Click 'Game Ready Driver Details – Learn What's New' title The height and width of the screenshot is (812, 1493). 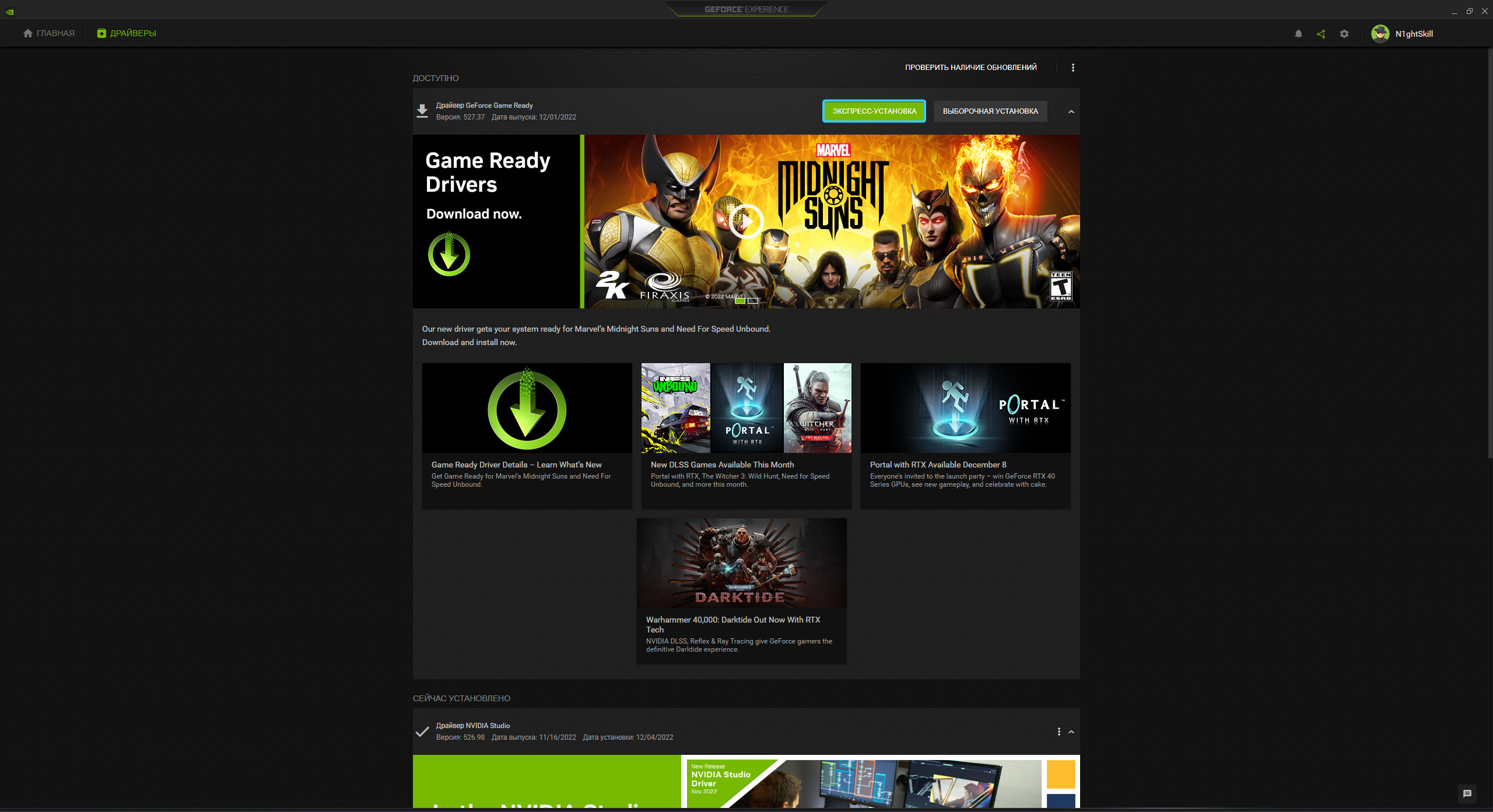(x=517, y=465)
